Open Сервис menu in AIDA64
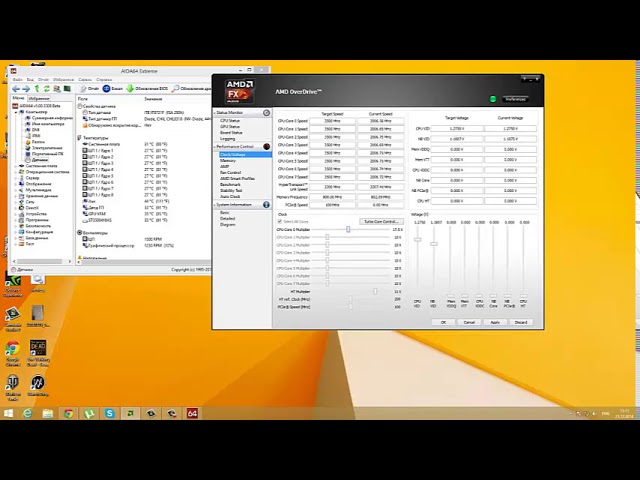 click(85, 80)
